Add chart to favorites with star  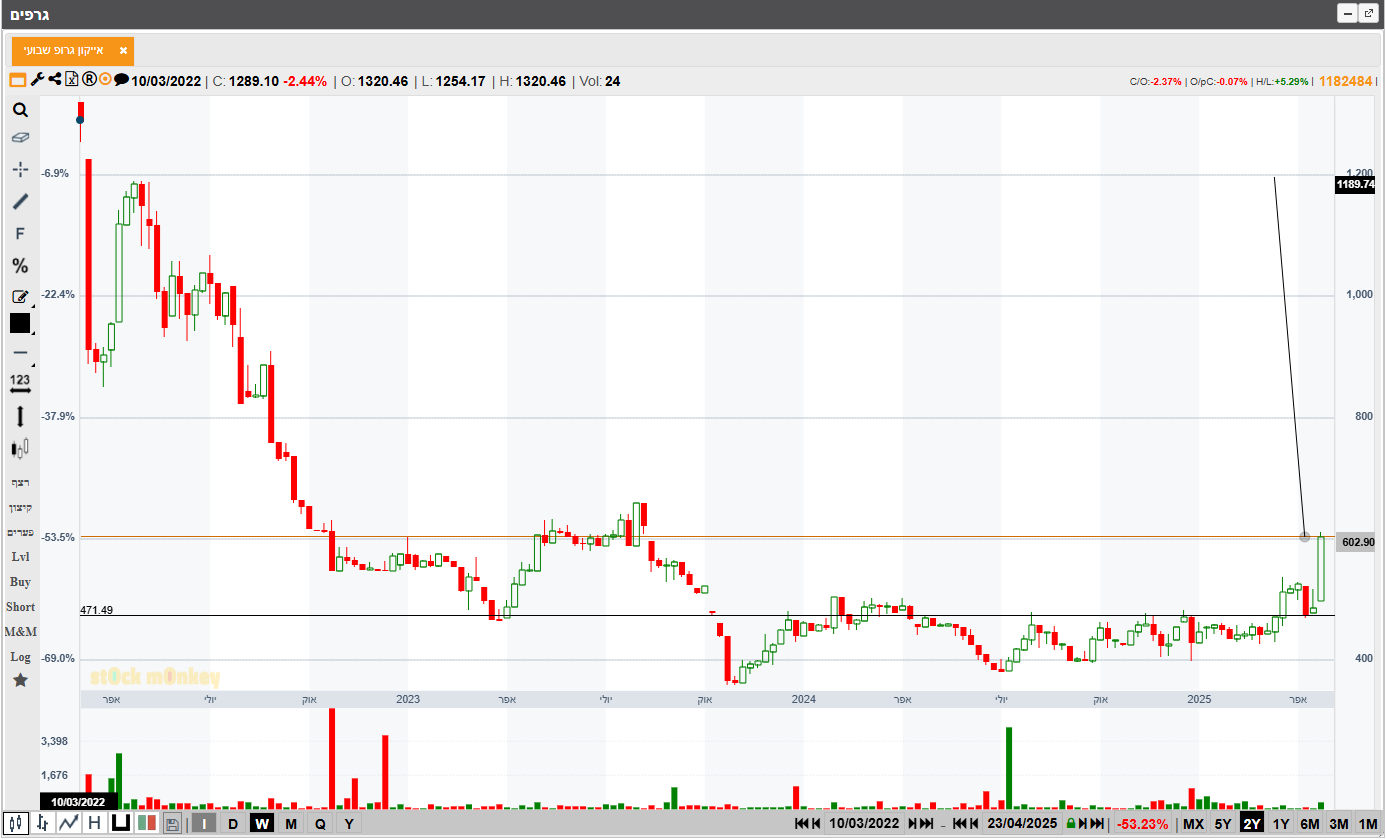(20, 680)
